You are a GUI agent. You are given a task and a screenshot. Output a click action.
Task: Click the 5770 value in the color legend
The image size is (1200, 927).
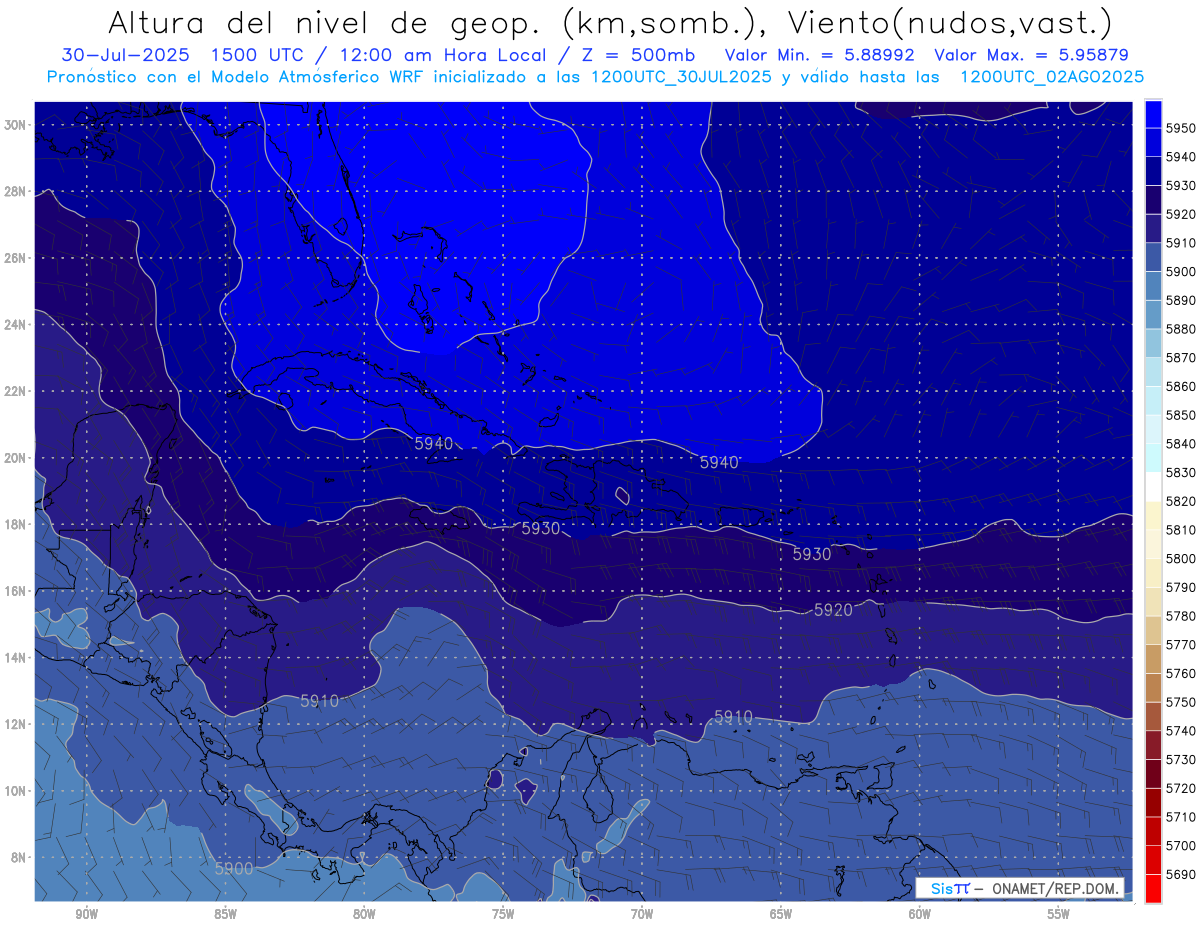pyautogui.click(x=1181, y=645)
